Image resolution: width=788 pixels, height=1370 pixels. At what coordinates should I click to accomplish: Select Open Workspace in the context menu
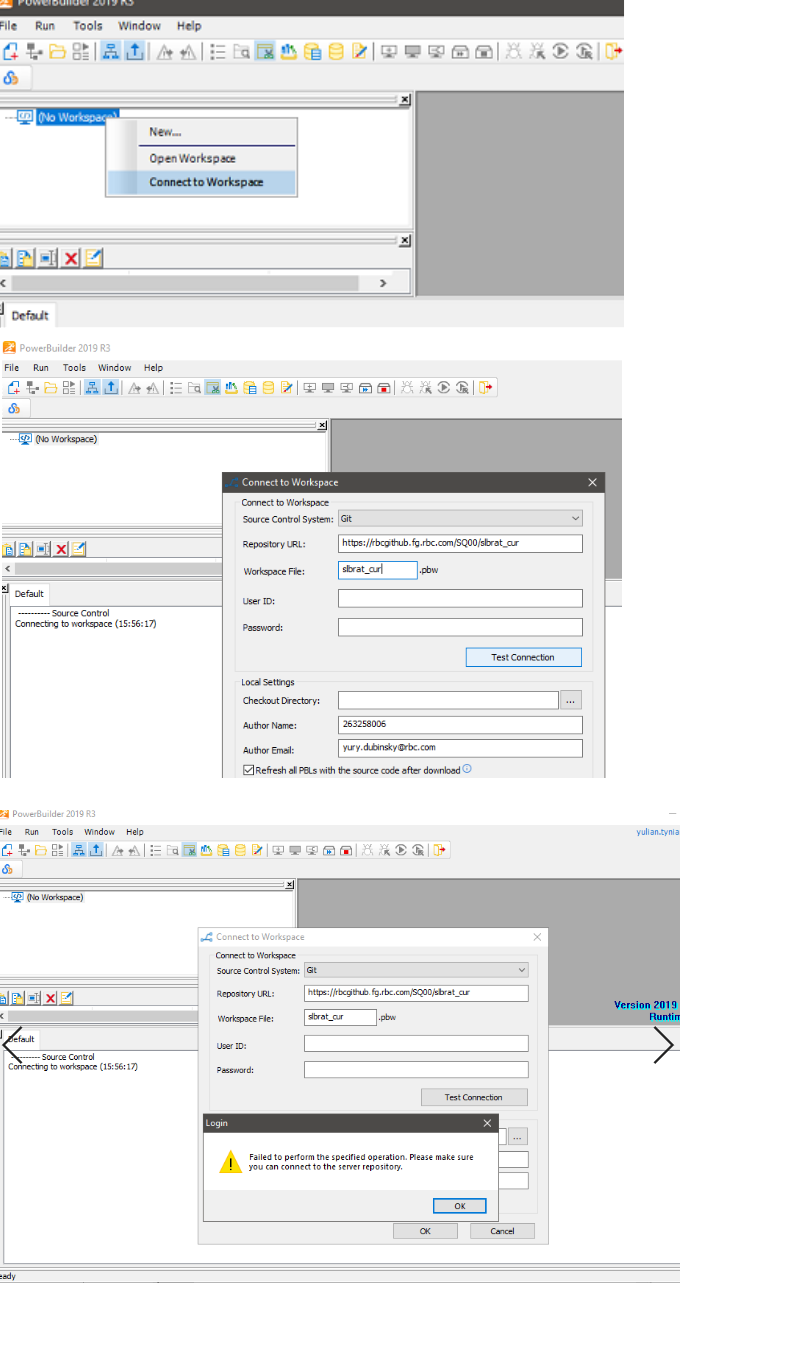pos(192,158)
